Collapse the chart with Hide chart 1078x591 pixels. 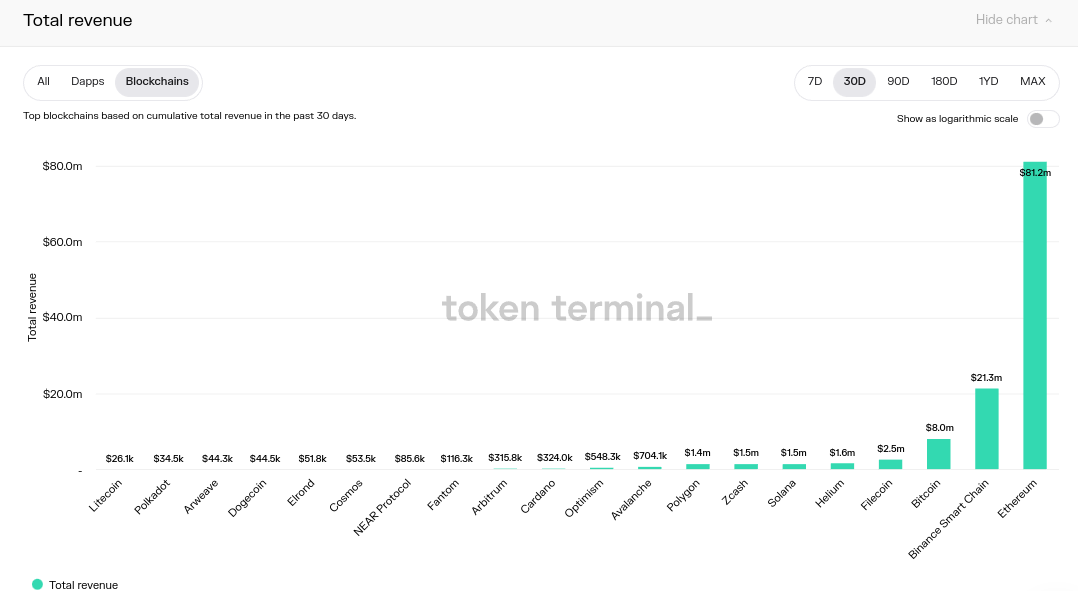click(x=1013, y=20)
